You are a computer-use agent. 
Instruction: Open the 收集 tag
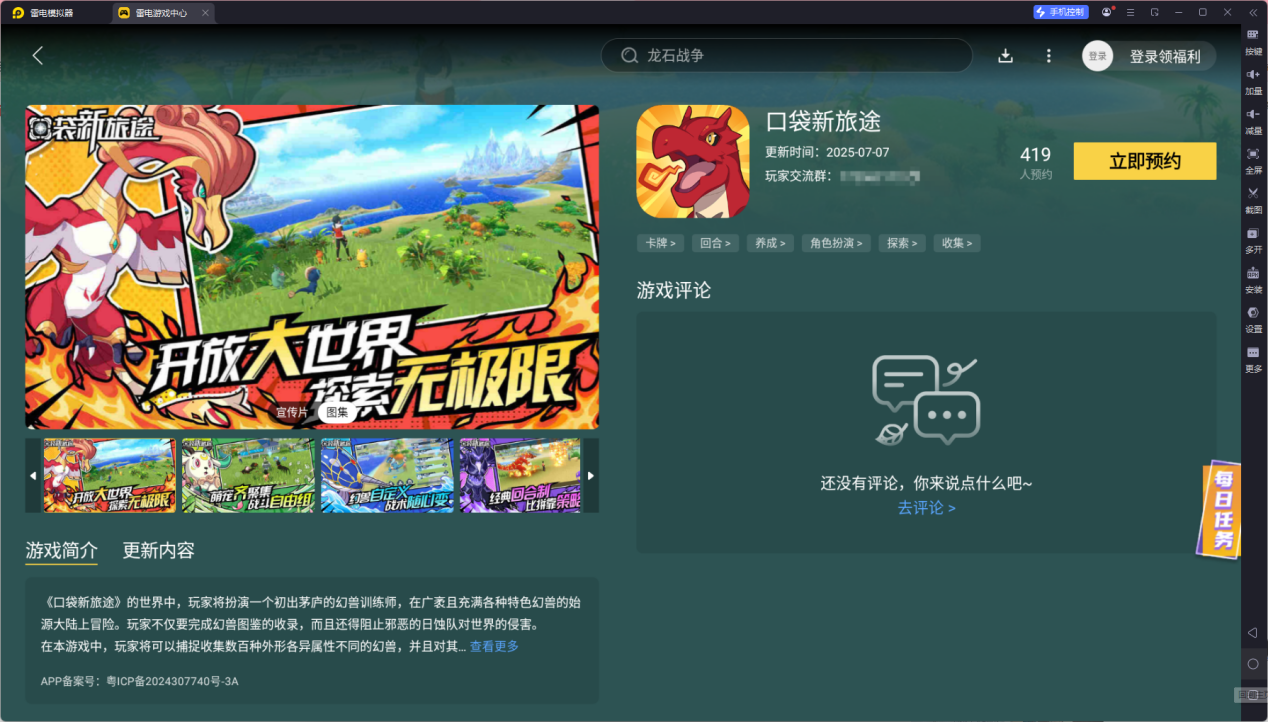tap(957, 243)
